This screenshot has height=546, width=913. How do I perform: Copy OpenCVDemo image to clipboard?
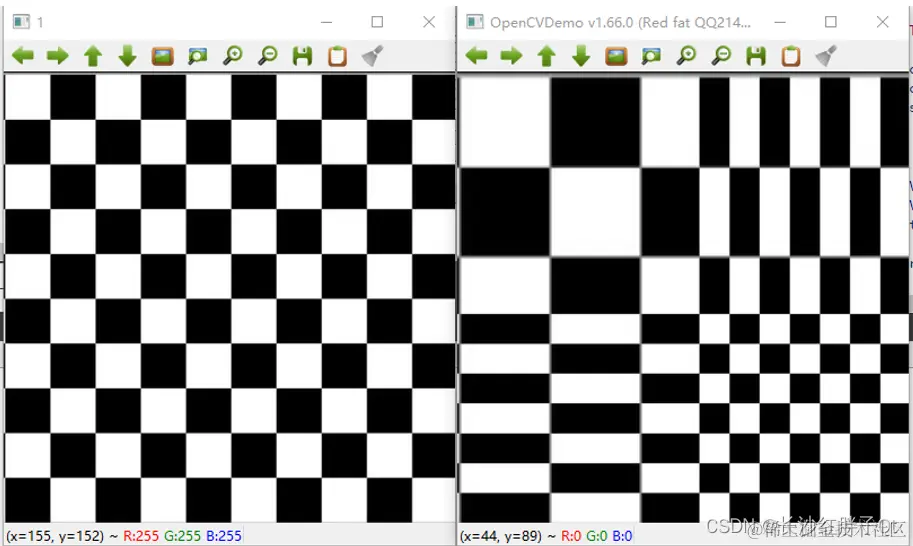click(x=791, y=56)
